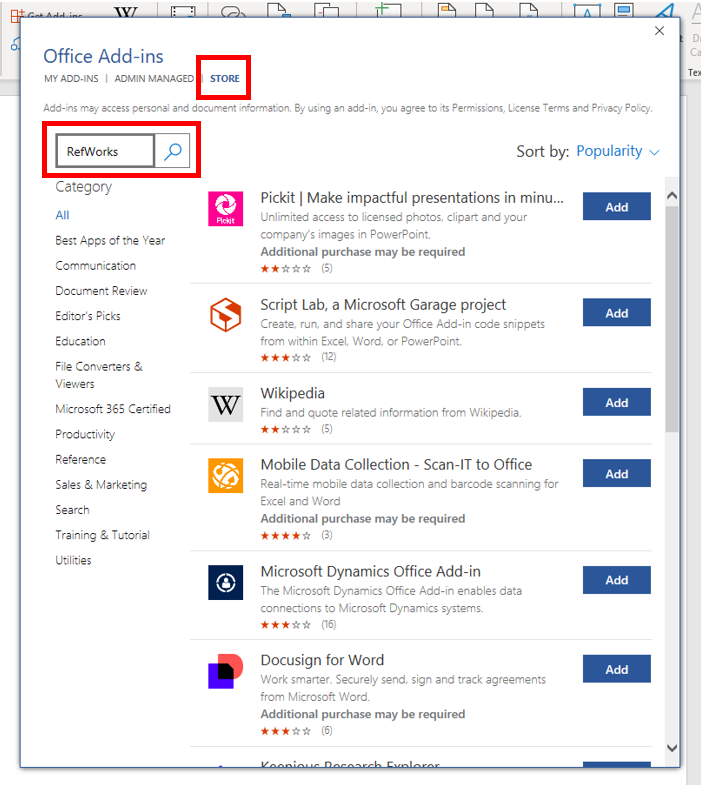Screen dimensions: 701x785
Task: Select the Education category
Action: point(80,341)
